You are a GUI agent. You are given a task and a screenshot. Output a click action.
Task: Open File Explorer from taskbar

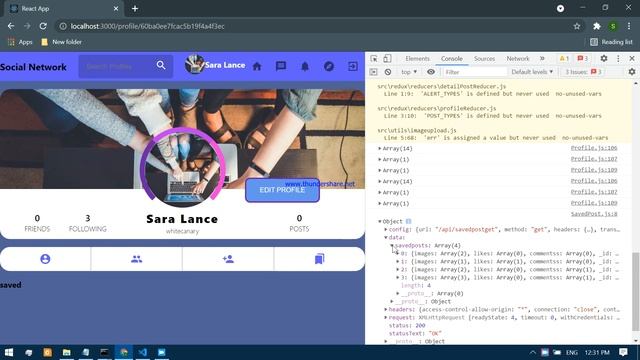coord(67,352)
